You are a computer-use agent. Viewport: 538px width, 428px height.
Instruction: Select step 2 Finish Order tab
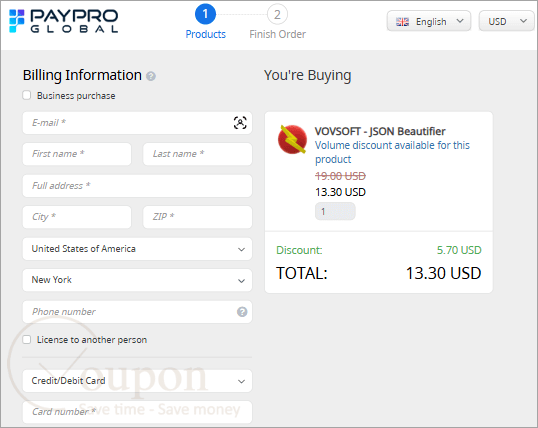pos(277,22)
